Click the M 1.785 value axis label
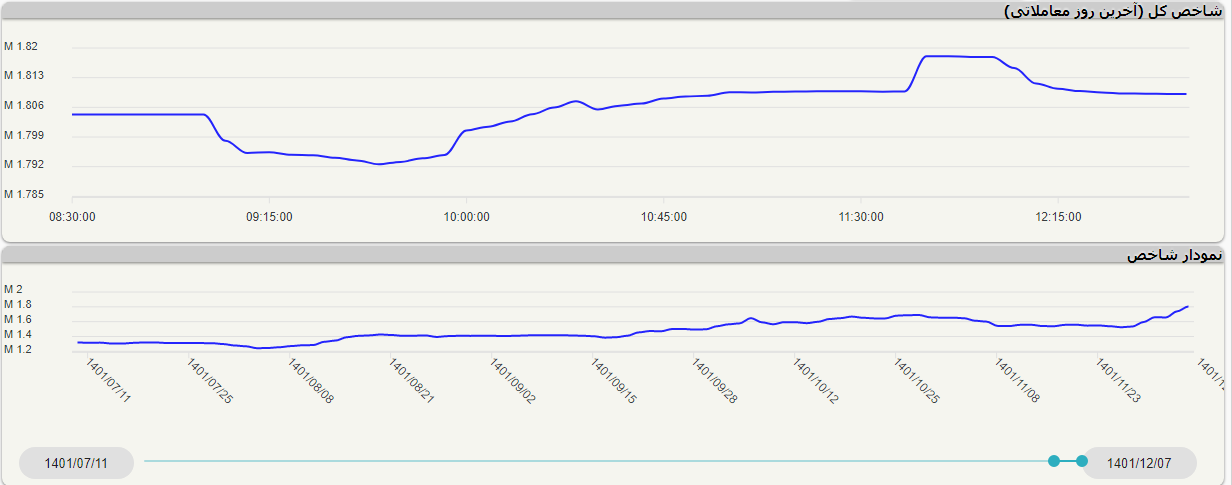The image size is (1232, 485). pyautogui.click(x=24, y=195)
